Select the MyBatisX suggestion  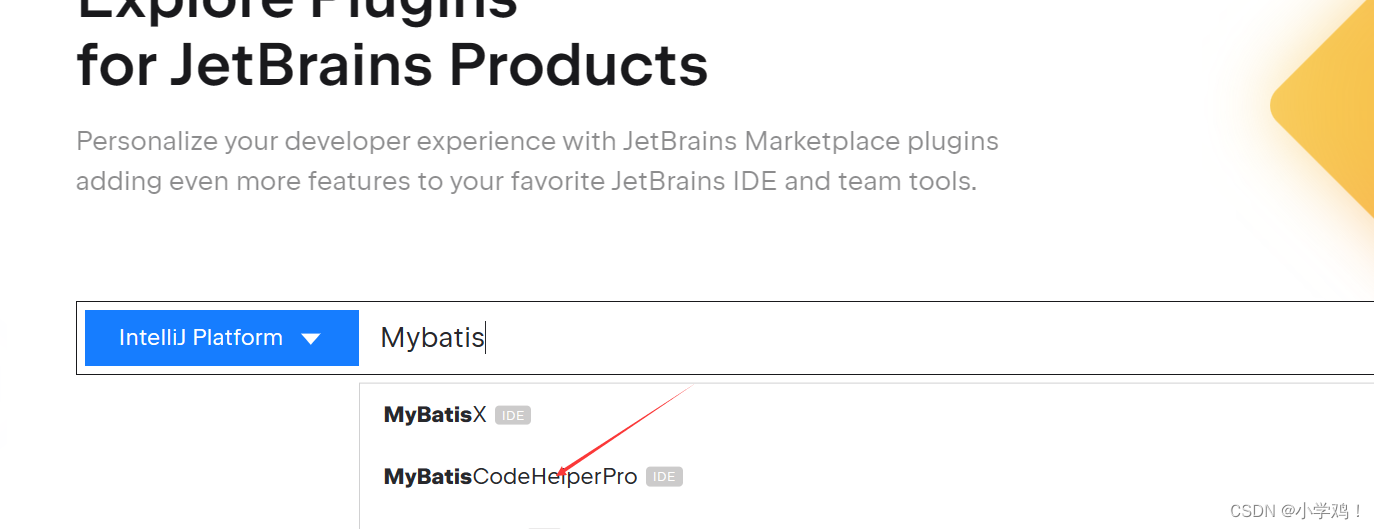coord(435,415)
